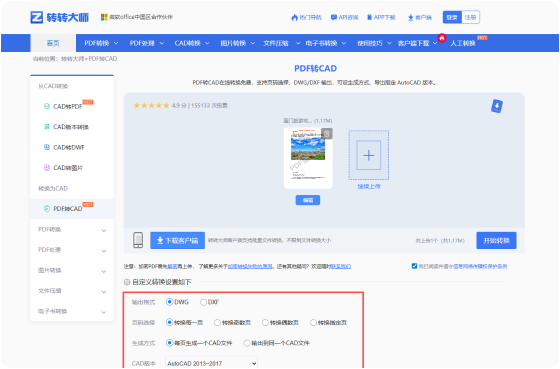Click the 开始转换 button

pyautogui.click(x=496, y=240)
